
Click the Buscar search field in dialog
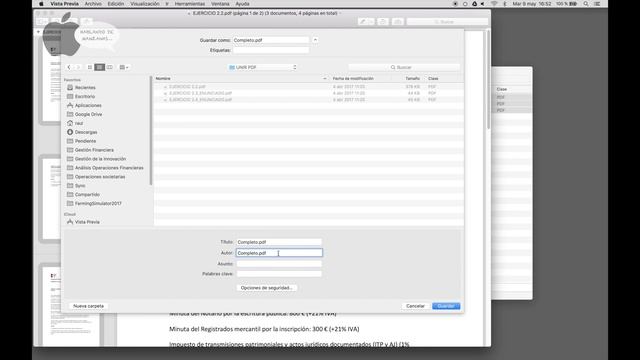404,67
